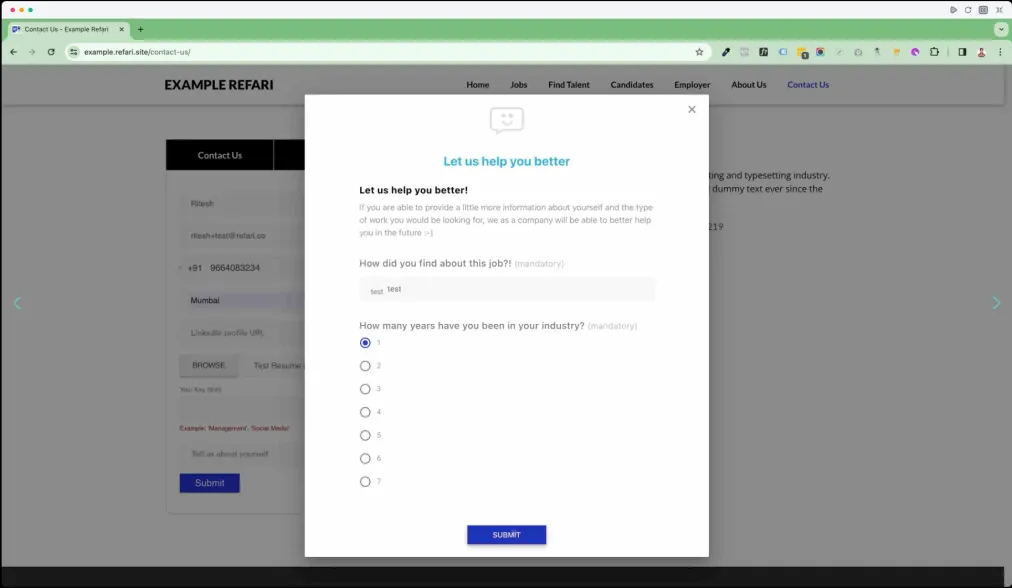The width and height of the screenshot is (1012, 588).
Task: Reload the current page
Action: point(51,52)
